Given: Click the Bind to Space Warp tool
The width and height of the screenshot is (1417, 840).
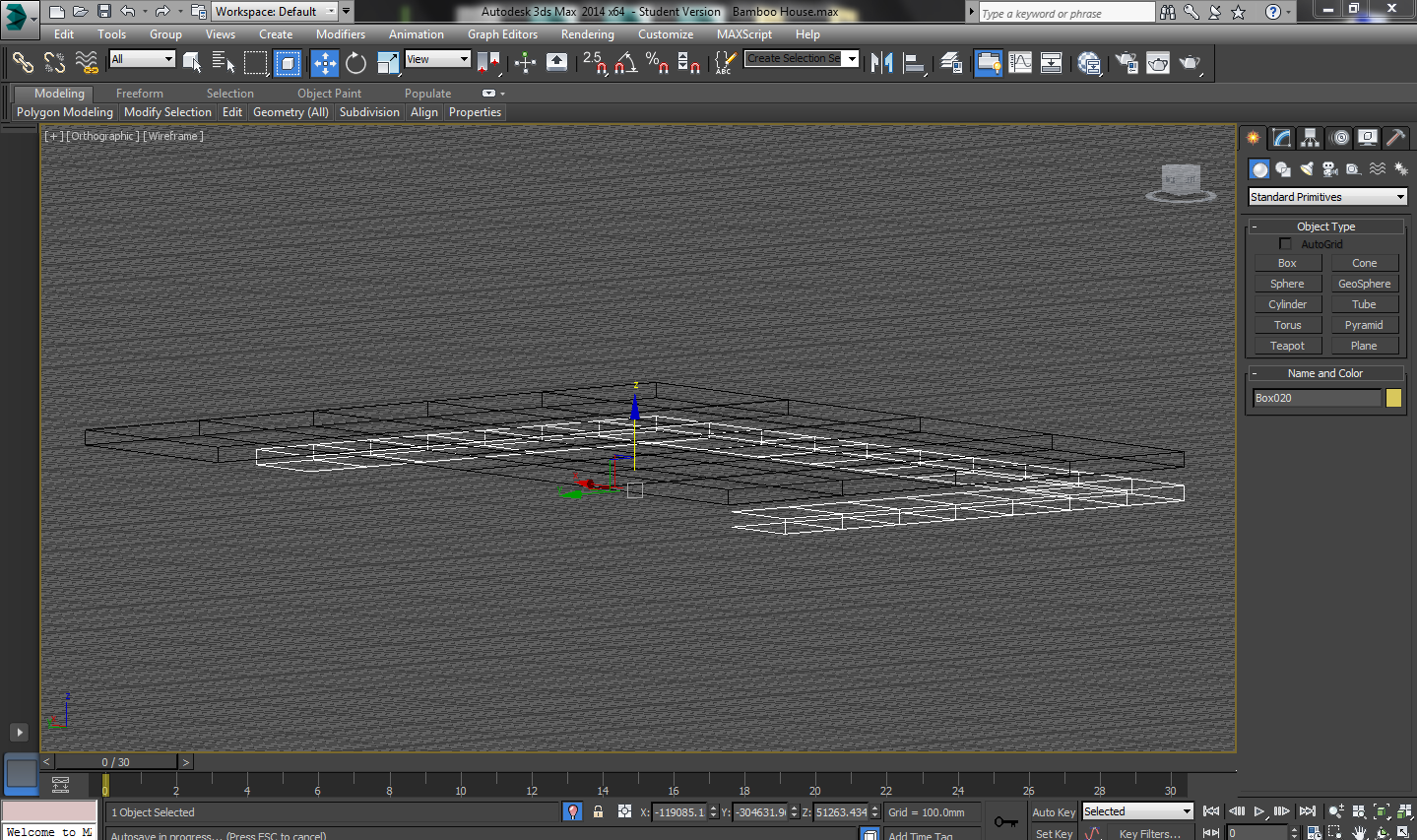Looking at the screenshot, I should [x=87, y=63].
